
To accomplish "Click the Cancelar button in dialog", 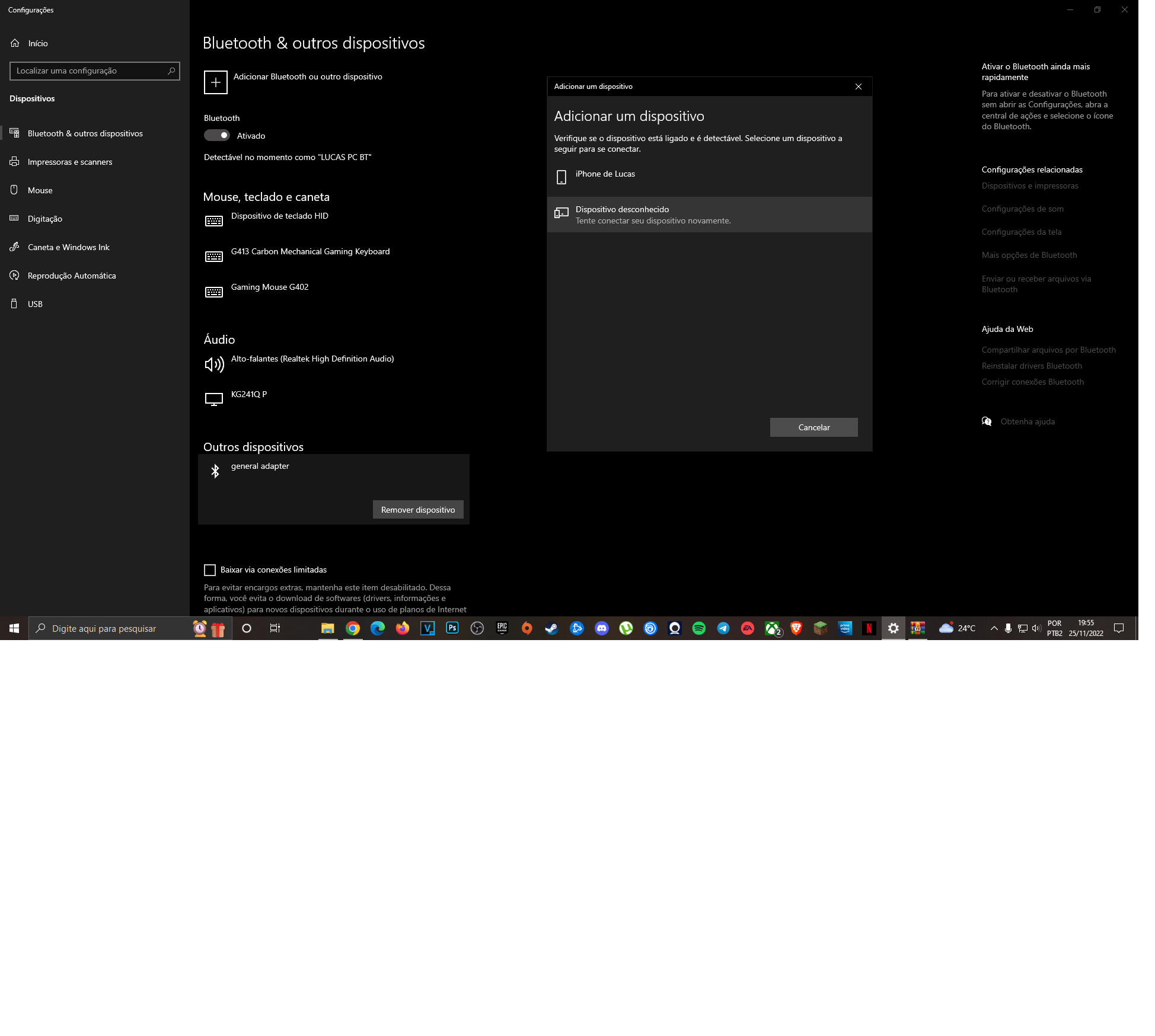I will 814,427.
